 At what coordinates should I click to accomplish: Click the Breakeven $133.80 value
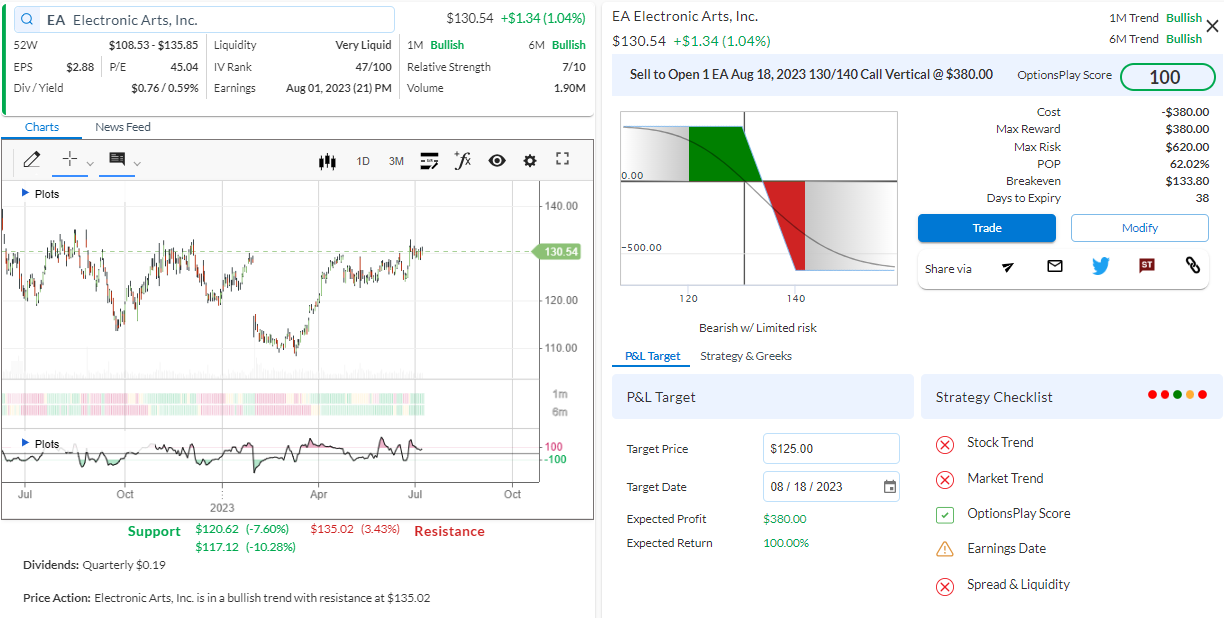[1187, 181]
